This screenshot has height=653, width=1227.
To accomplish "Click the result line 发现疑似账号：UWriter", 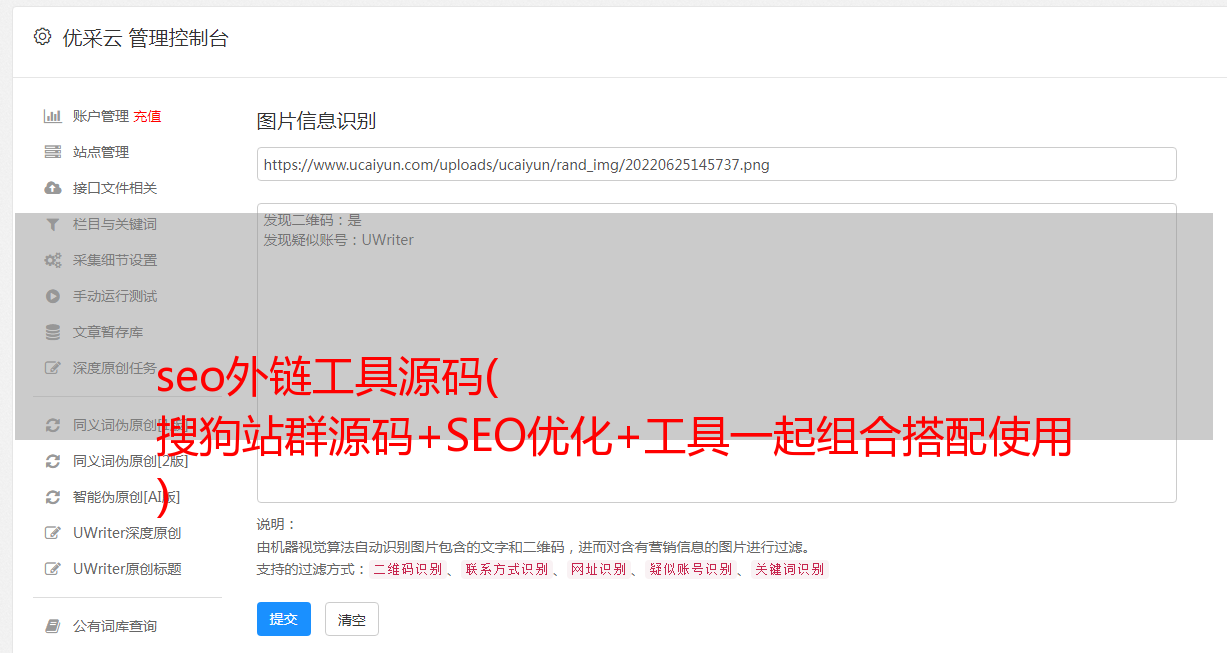I will point(339,240).
